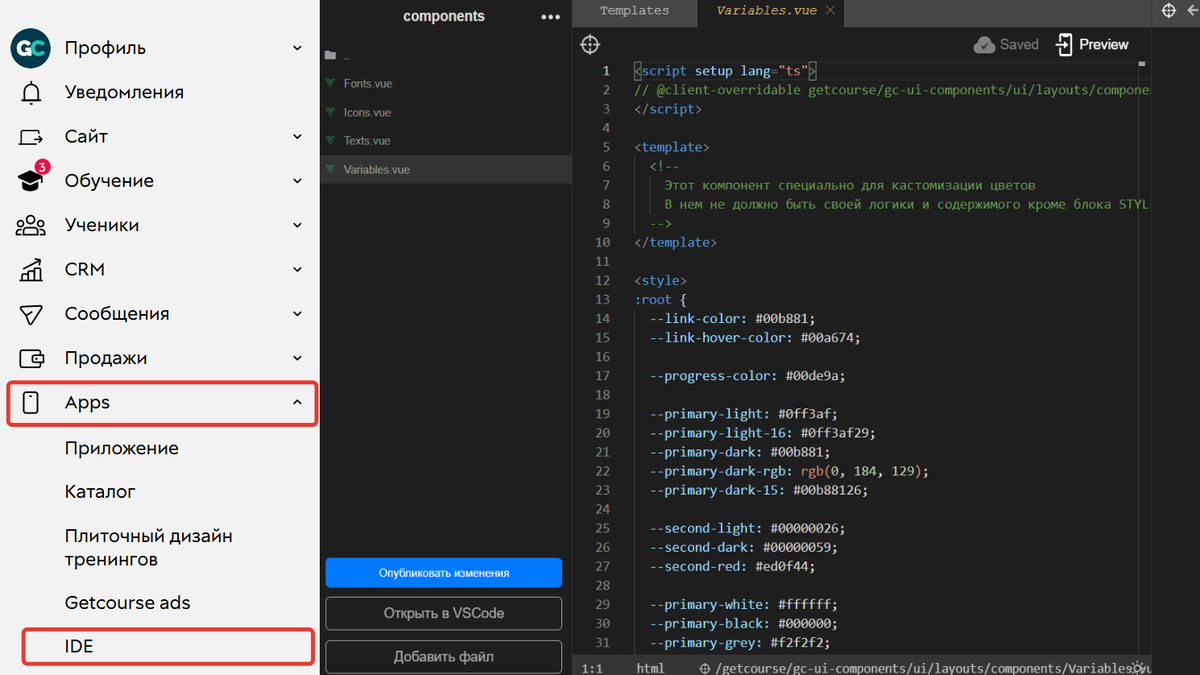This screenshot has width=1200, height=675.
Task: Click the --primary-black: #000000 line
Action: click(x=743, y=623)
